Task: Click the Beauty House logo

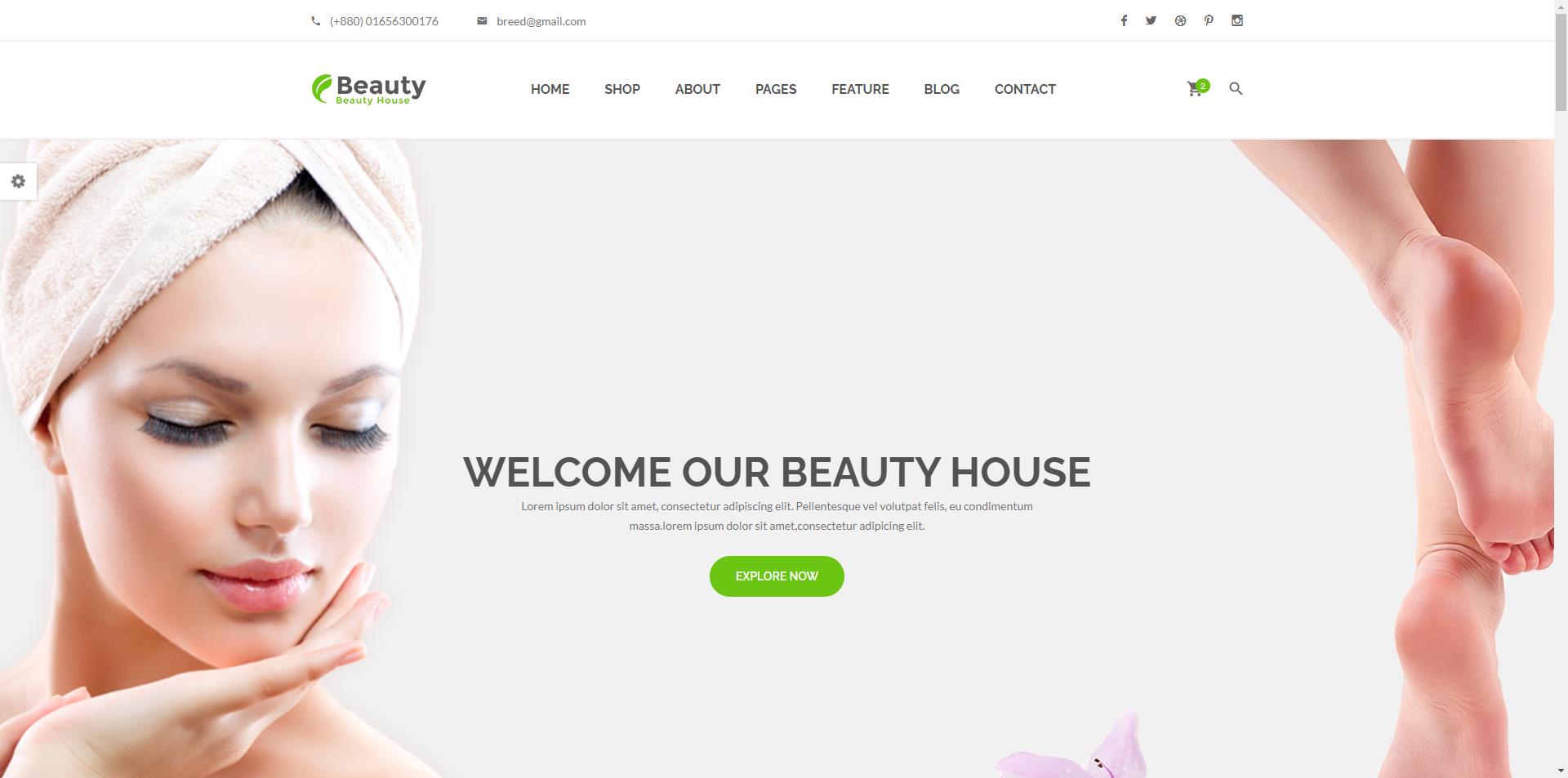Action: pos(368,89)
